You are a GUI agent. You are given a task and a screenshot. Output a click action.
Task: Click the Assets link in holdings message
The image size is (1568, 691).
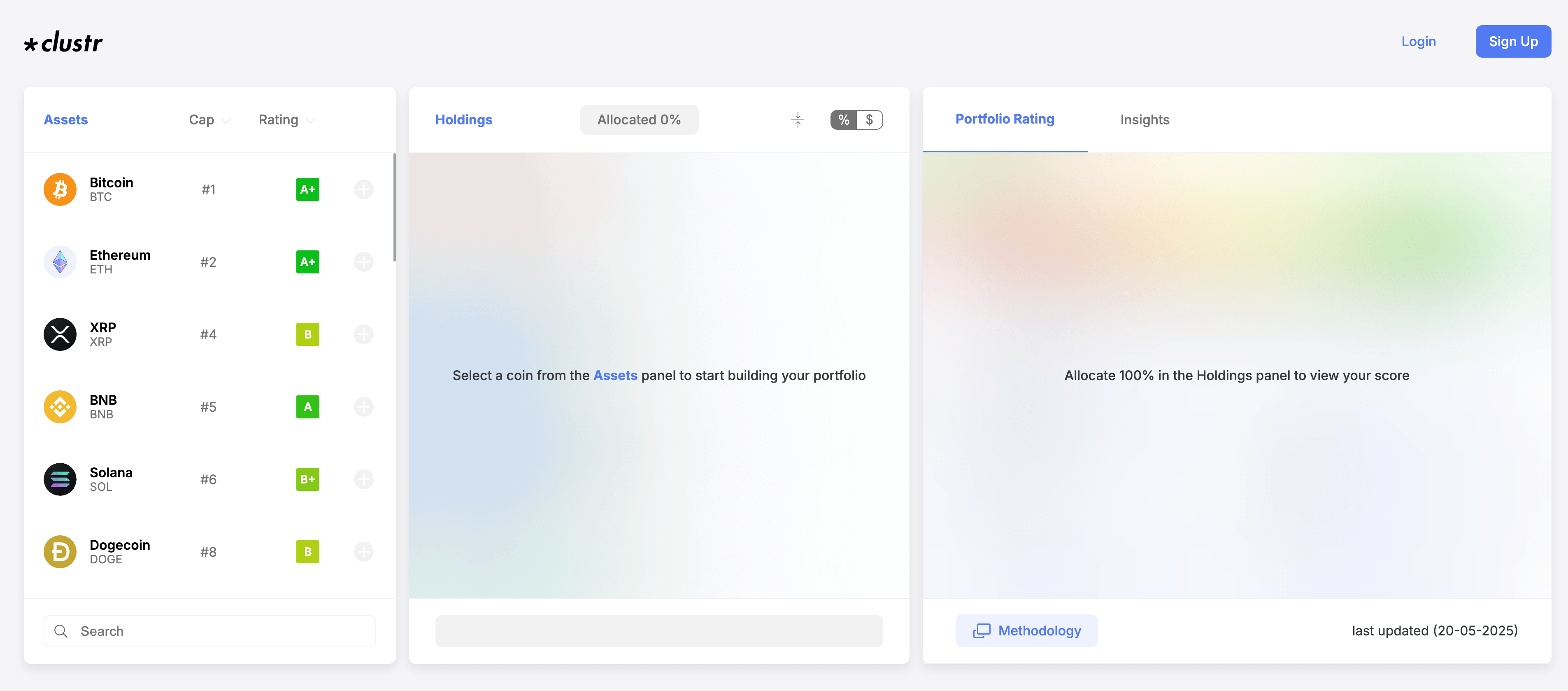(x=615, y=376)
